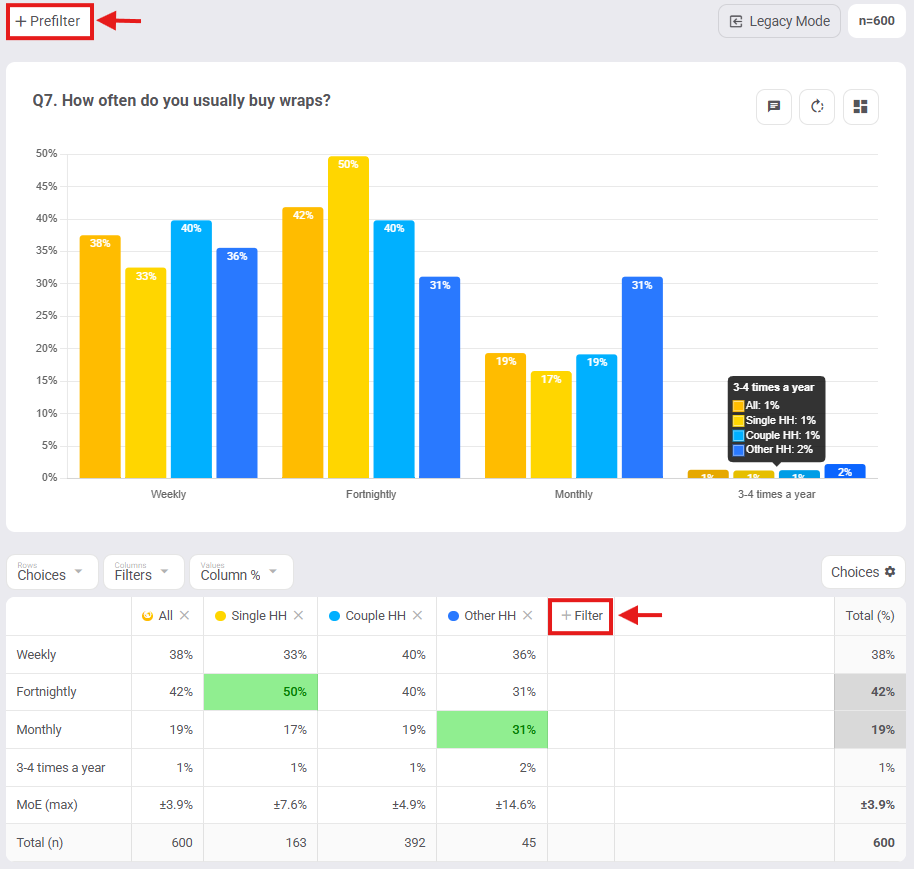Viewport: 914px width, 869px height.
Task: Remove the Couple HH filter column
Action: point(417,615)
